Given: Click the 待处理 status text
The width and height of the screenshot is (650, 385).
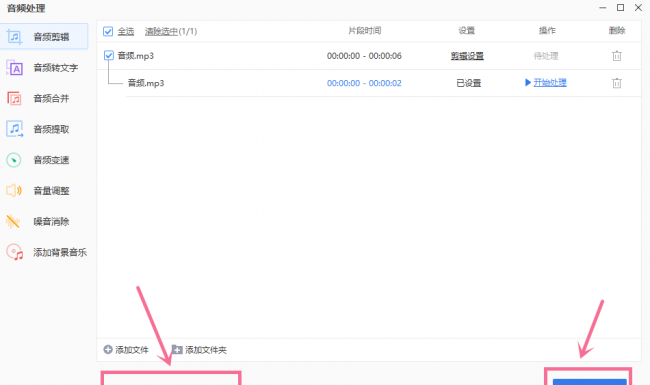Looking at the screenshot, I should coord(546,56).
